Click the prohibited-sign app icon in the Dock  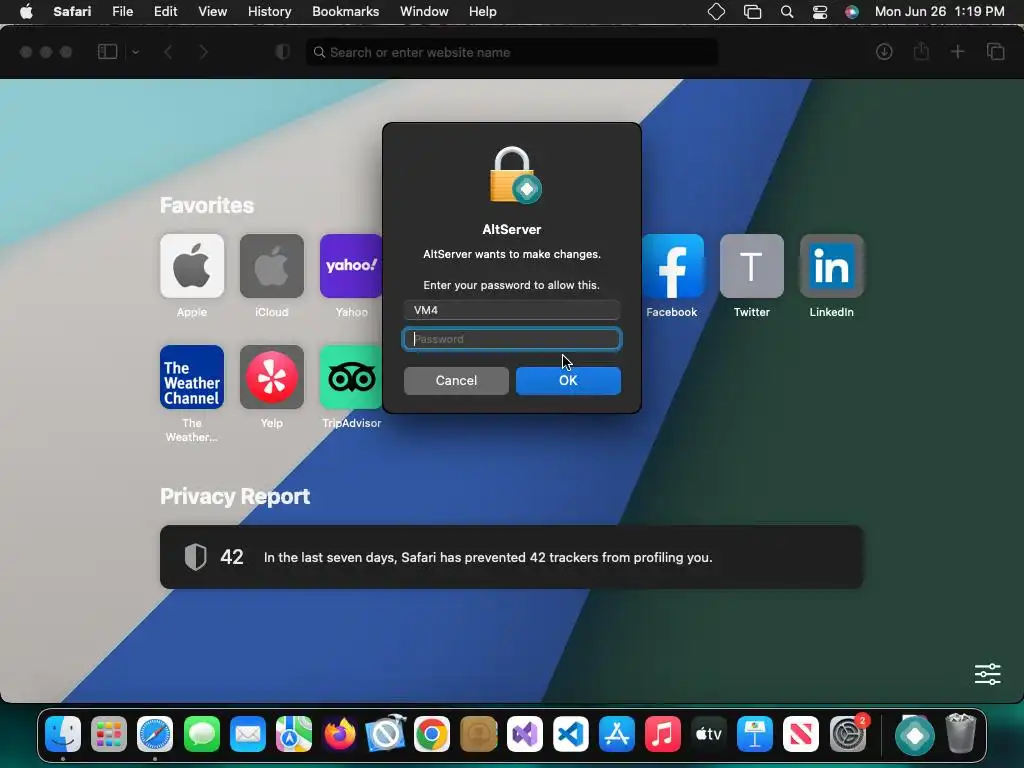(386, 735)
